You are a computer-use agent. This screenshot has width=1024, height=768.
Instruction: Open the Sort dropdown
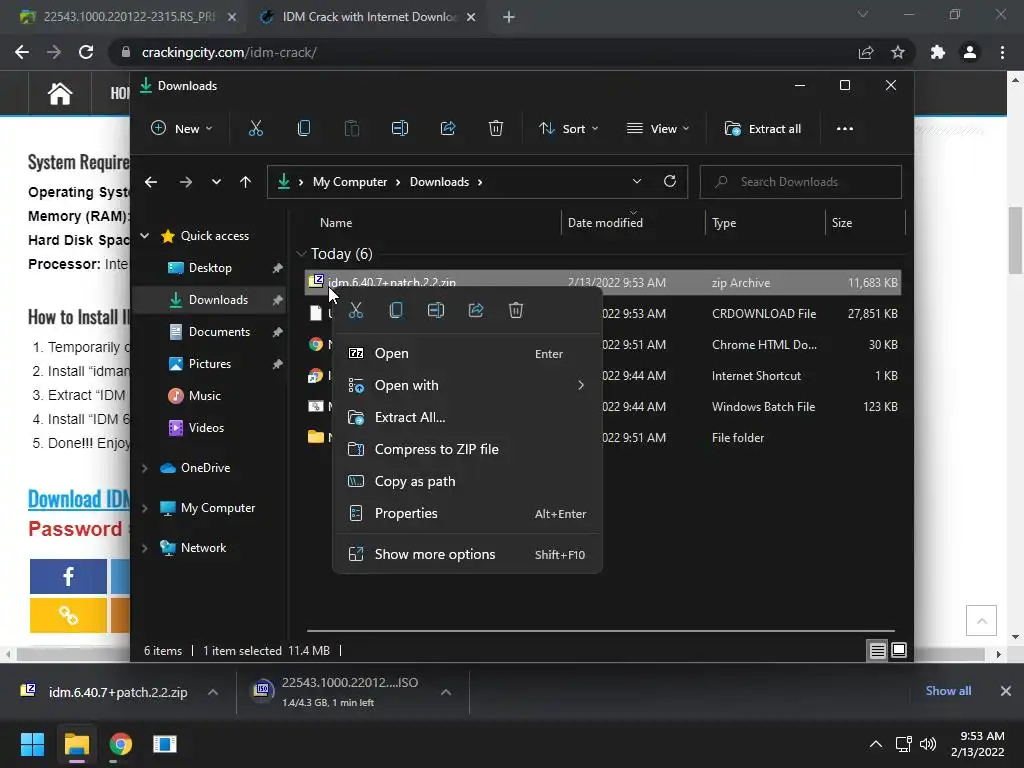568,129
